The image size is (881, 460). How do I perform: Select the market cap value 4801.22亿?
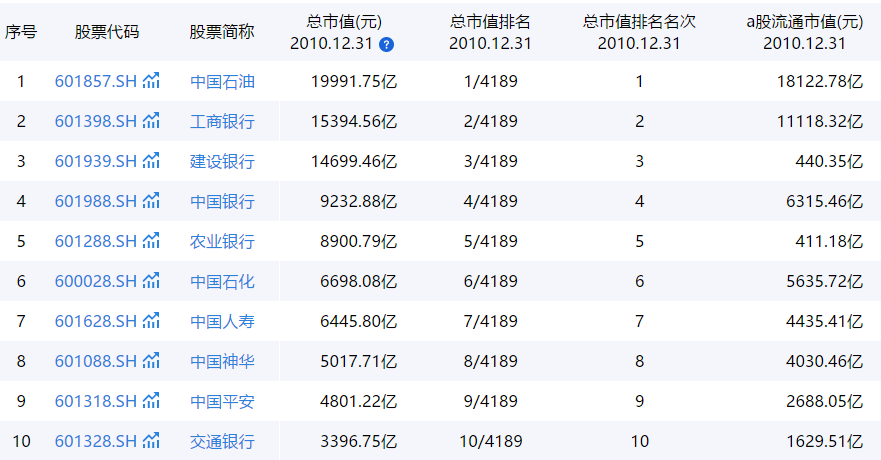pyautogui.click(x=358, y=402)
